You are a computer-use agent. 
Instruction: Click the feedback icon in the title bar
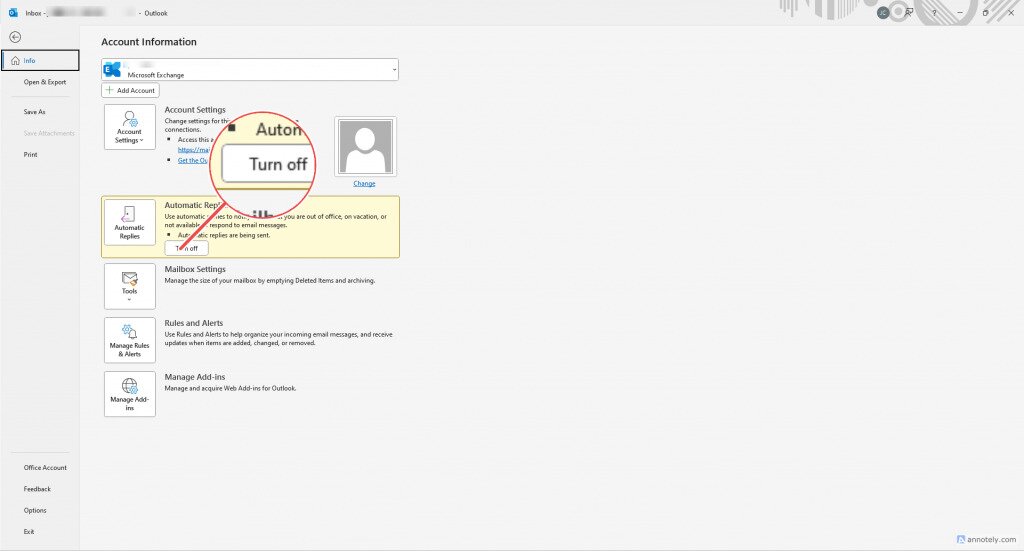point(909,12)
